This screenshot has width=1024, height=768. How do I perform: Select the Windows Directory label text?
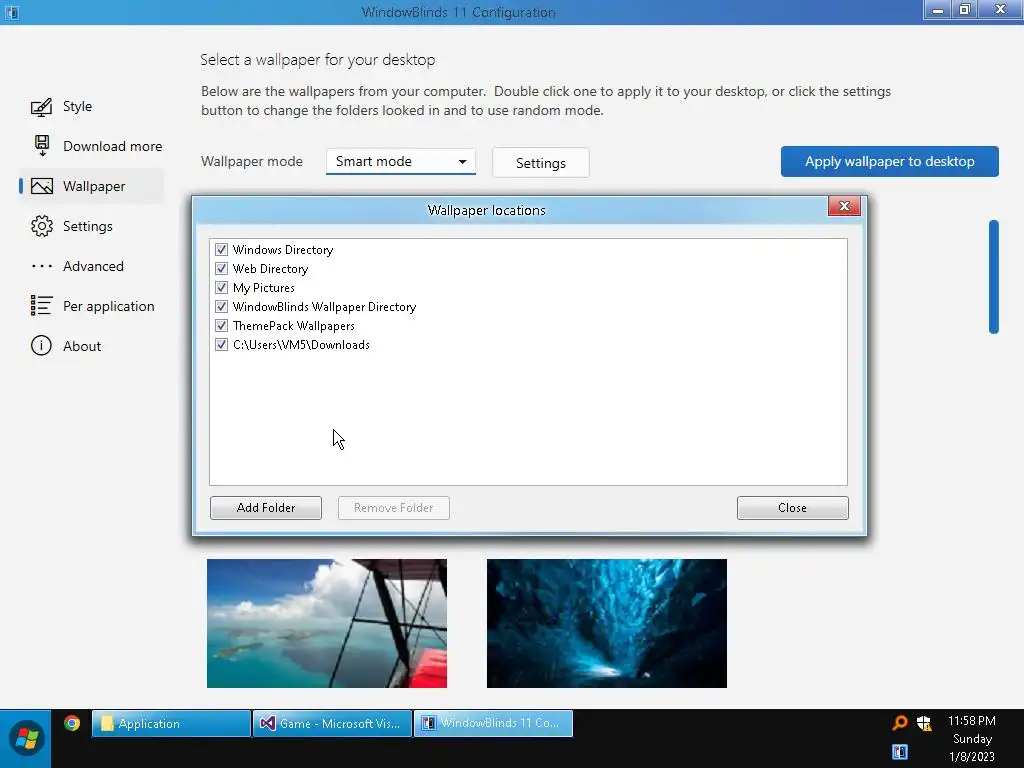[283, 249]
